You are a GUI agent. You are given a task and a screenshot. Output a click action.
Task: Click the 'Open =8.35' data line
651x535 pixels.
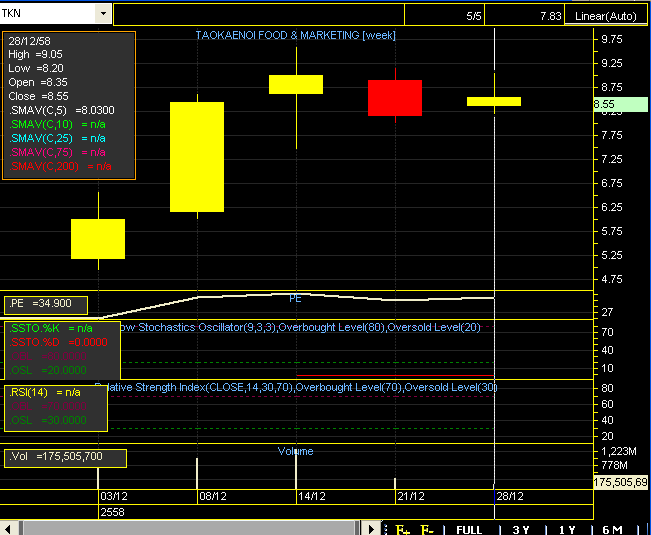pyautogui.click(x=38, y=82)
